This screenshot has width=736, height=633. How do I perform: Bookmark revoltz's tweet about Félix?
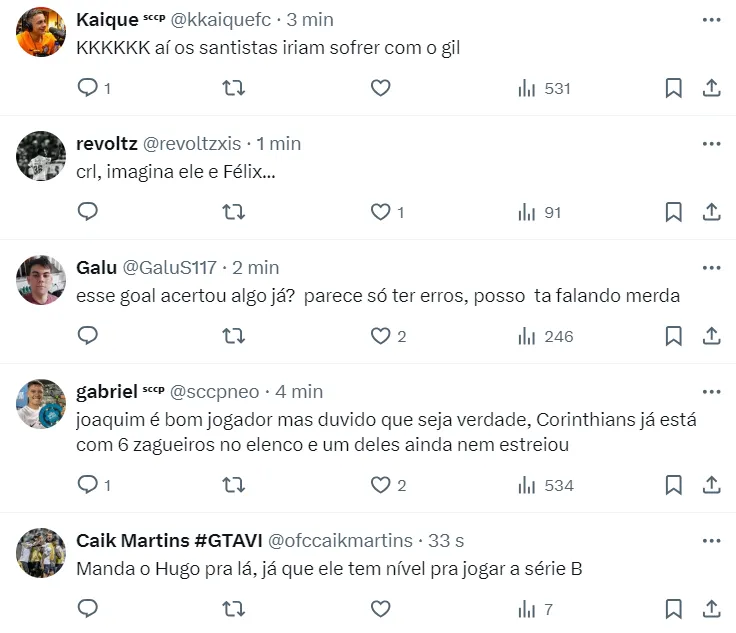click(674, 212)
